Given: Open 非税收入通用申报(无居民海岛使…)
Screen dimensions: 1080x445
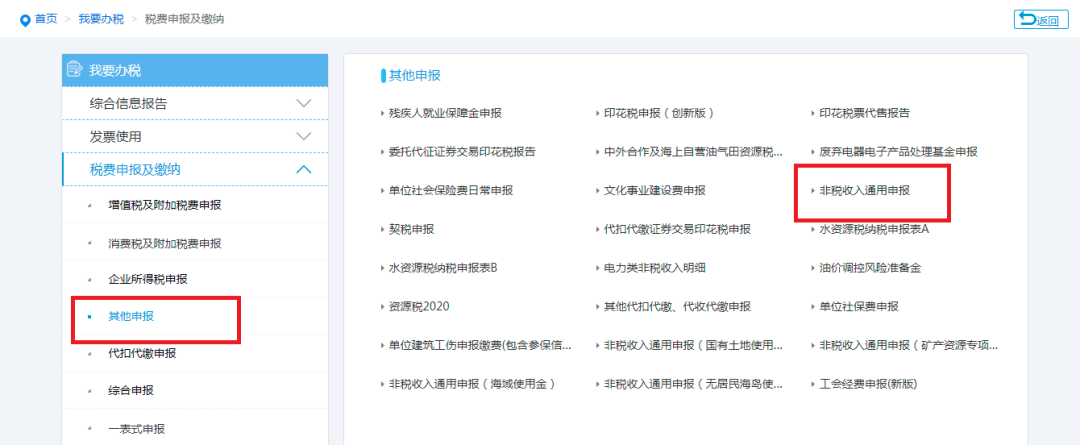Looking at the screenshot, I should [693, 384].
